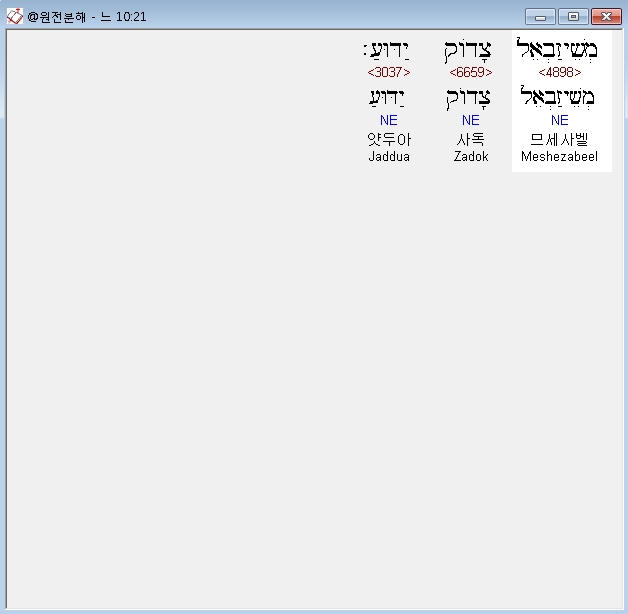Minimize the 원전분해 window
The width and height of the screenshot is (628, 614).
540,17
